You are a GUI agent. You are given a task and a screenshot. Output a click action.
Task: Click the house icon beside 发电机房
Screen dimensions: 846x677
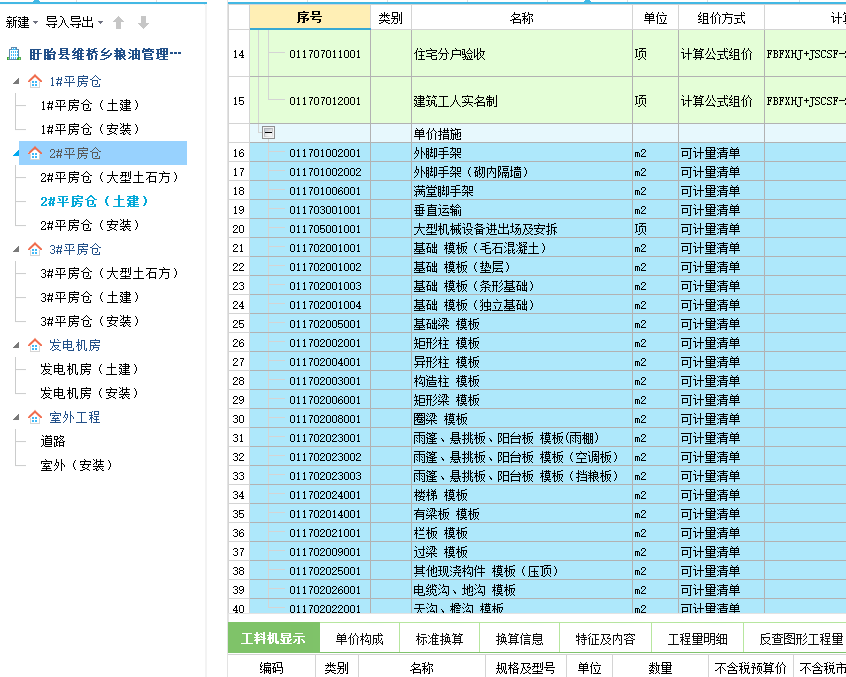click(x=35, y=345)
